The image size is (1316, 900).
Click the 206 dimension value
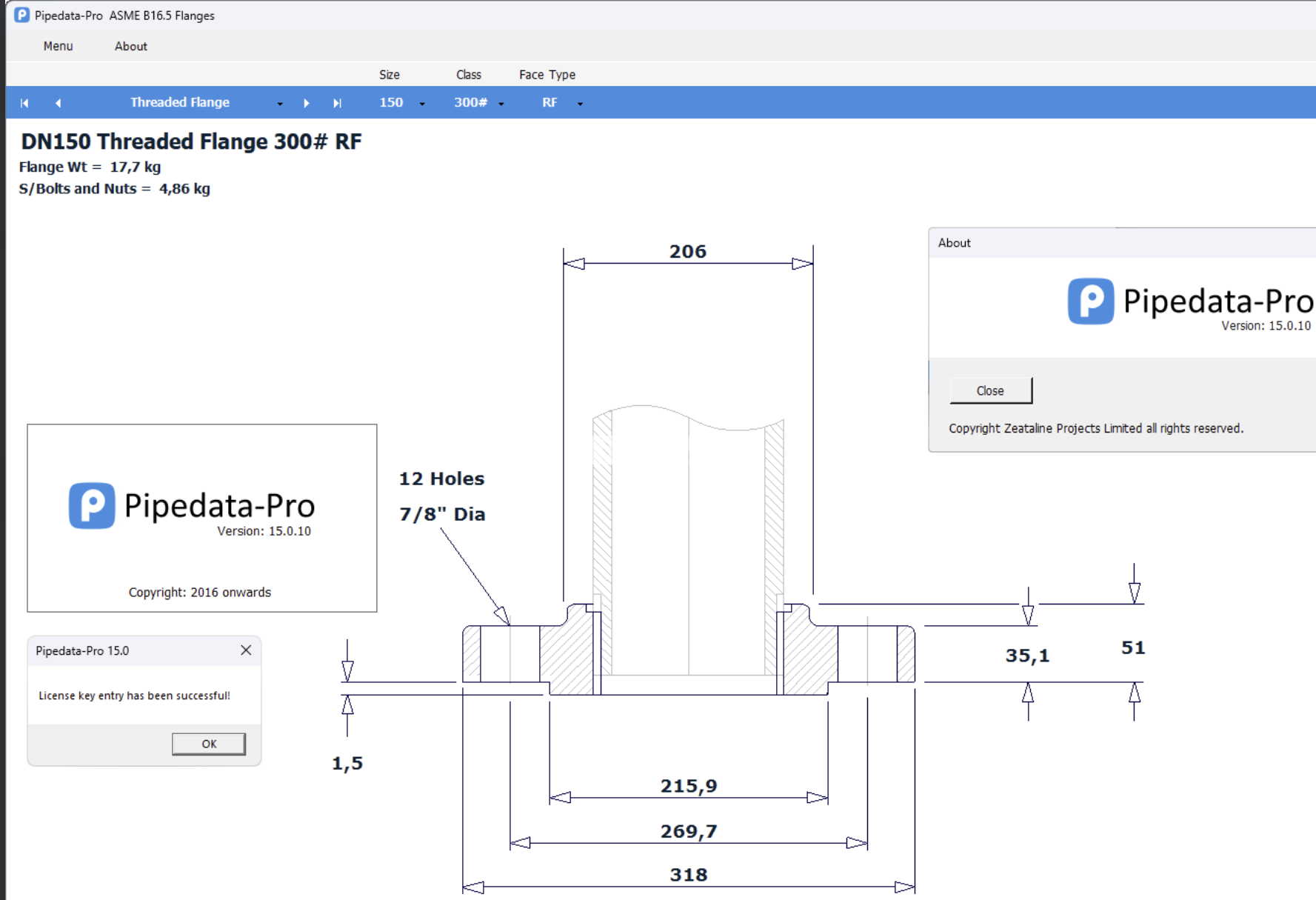688,251
